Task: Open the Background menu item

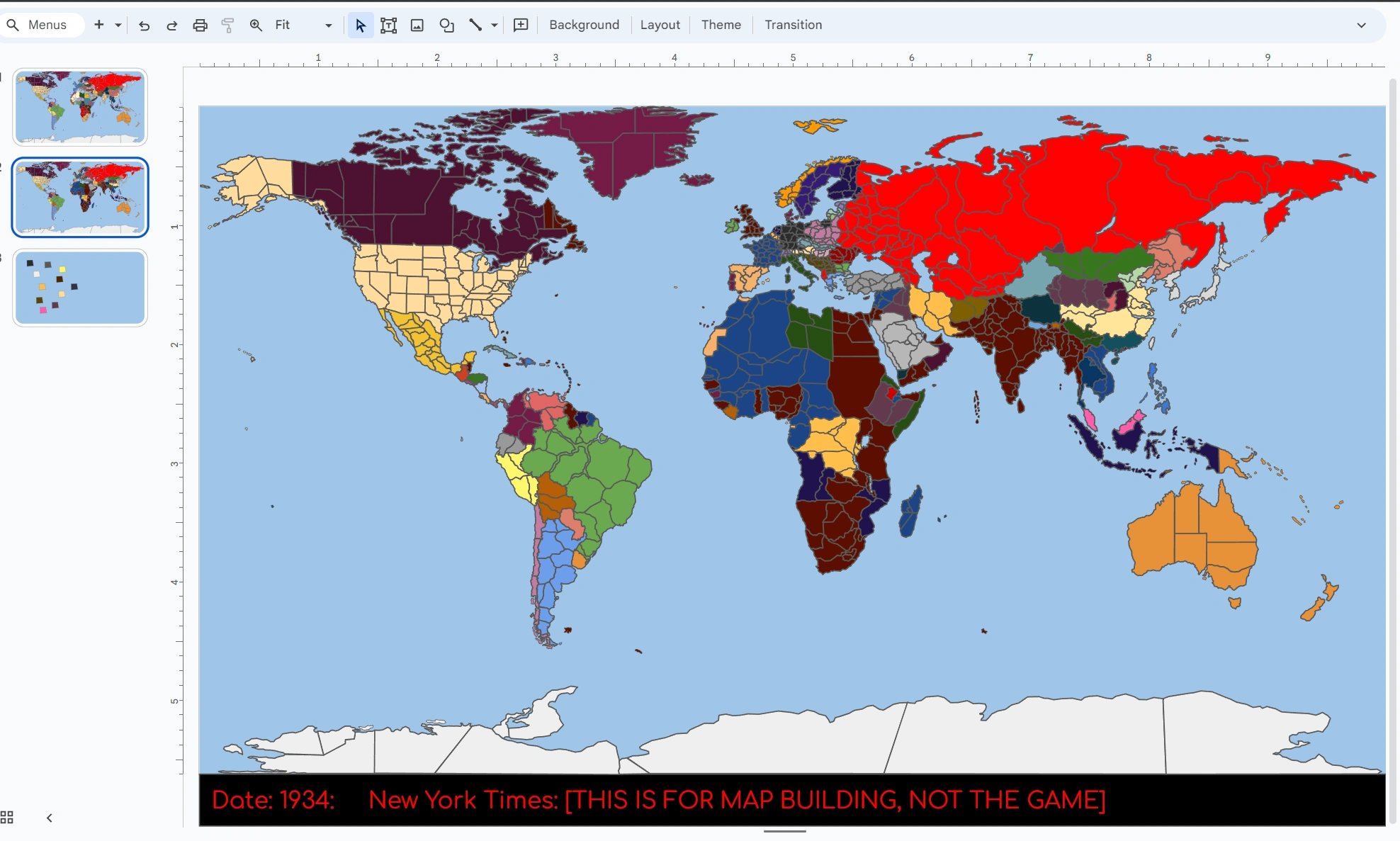Action: click(583, 25)
